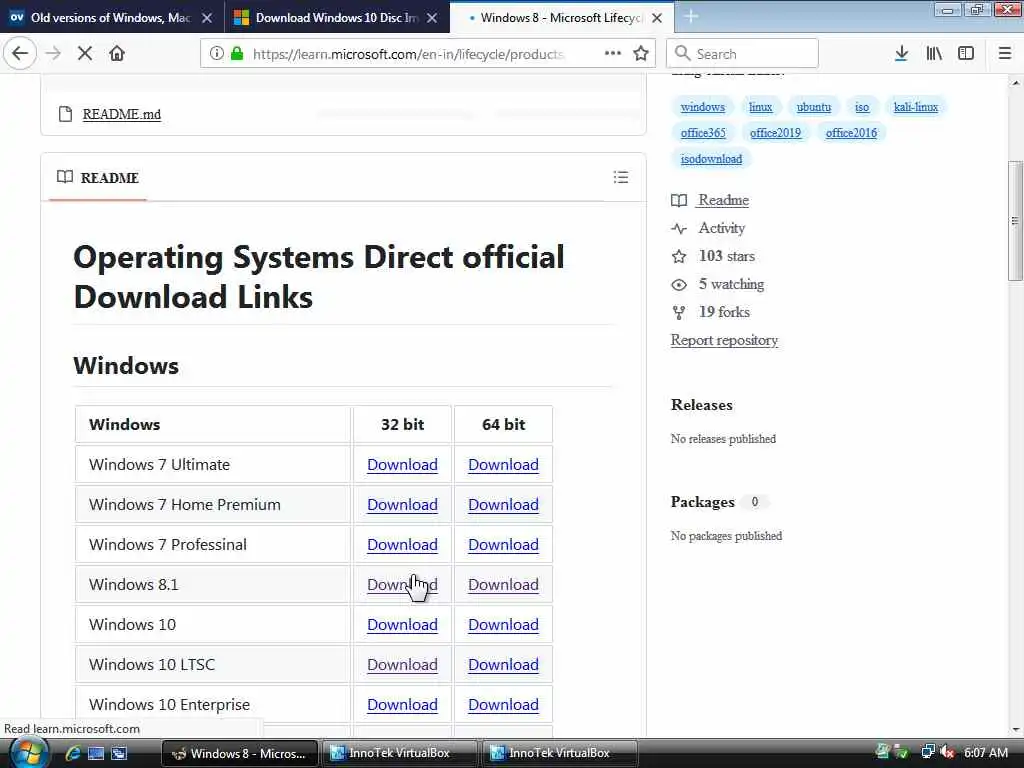Image resolution: width=1024 pixels, height=768 pixels.
Task: Download Windows 10 64 bit
Action: tap(504, 624)
